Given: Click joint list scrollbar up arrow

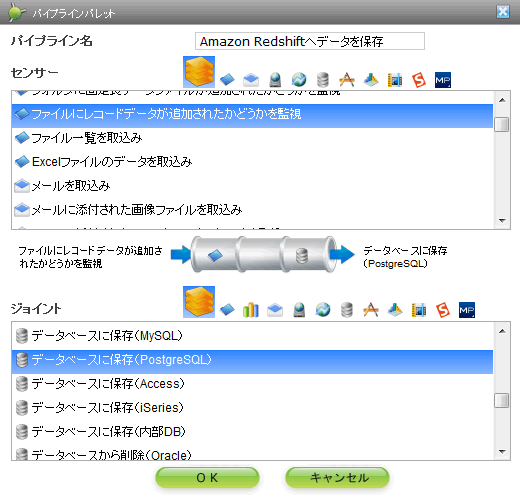Looking at the screenshot, I should point(502,331).
